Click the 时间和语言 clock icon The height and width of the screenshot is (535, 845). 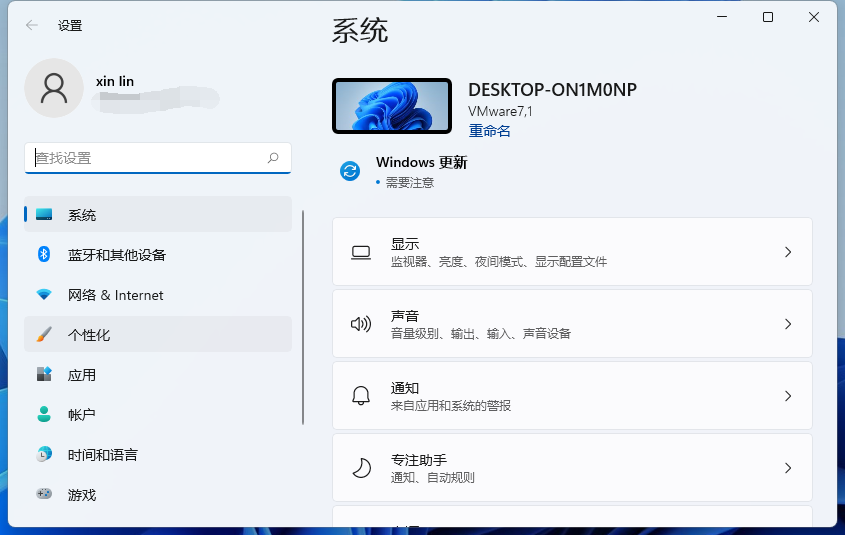coord(44,454)
